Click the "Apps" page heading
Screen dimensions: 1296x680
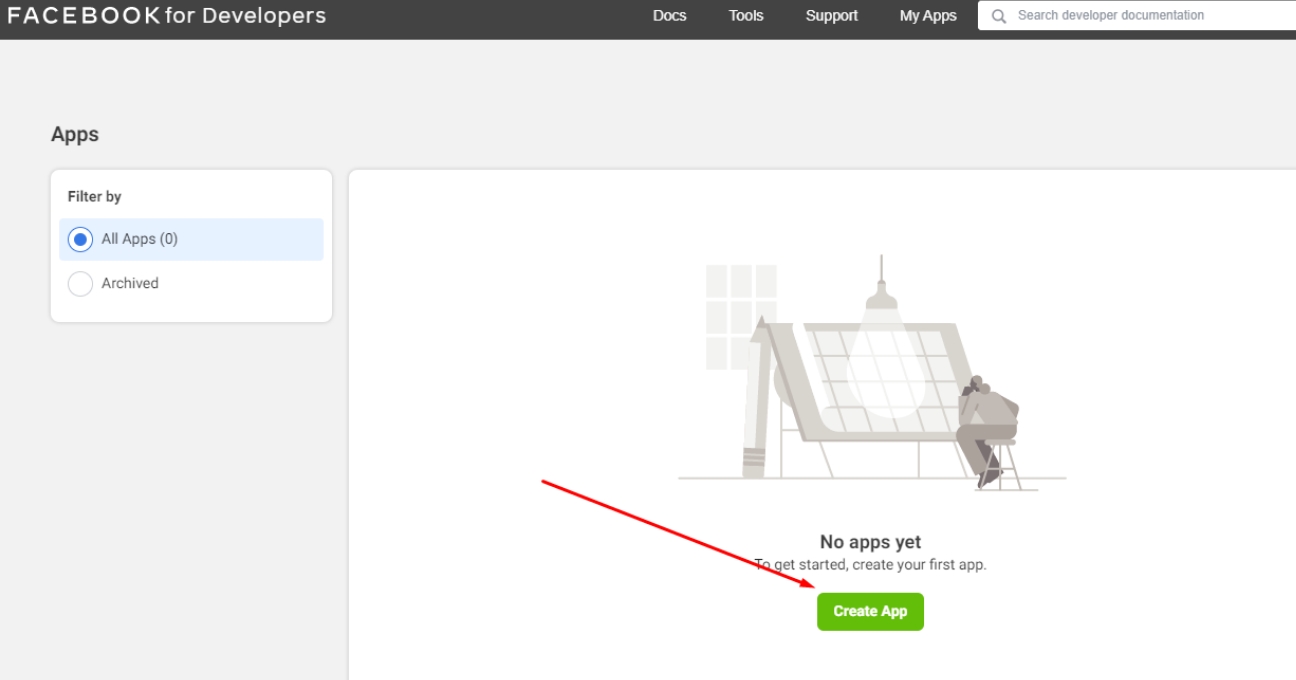[75, 134]
